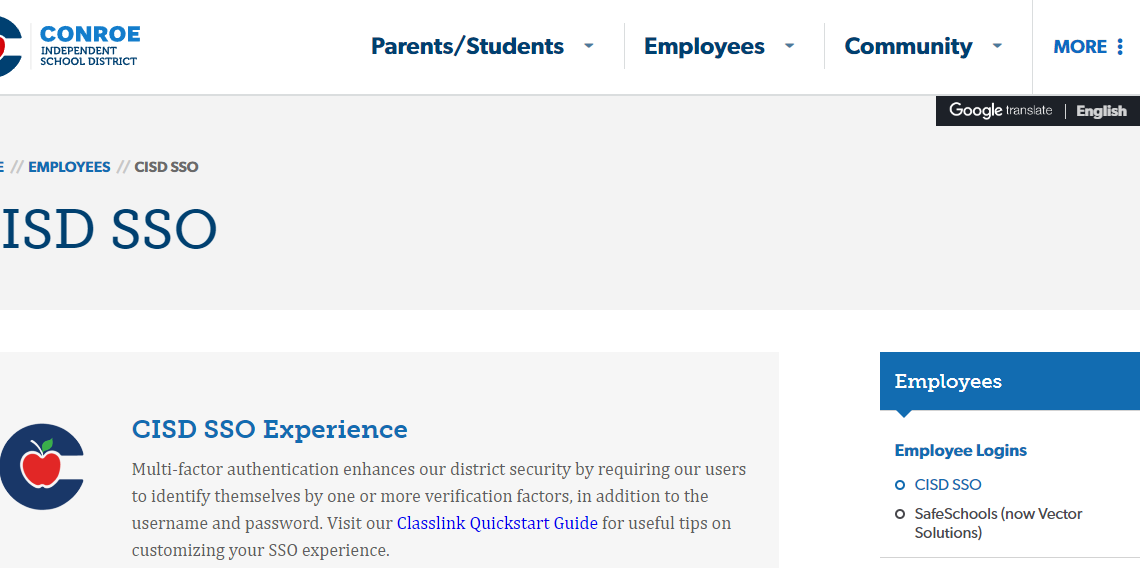Open the Classlink Quickstart Guide link
The height and width of the screenshot is (568, 1140).
tap(497, 523)
